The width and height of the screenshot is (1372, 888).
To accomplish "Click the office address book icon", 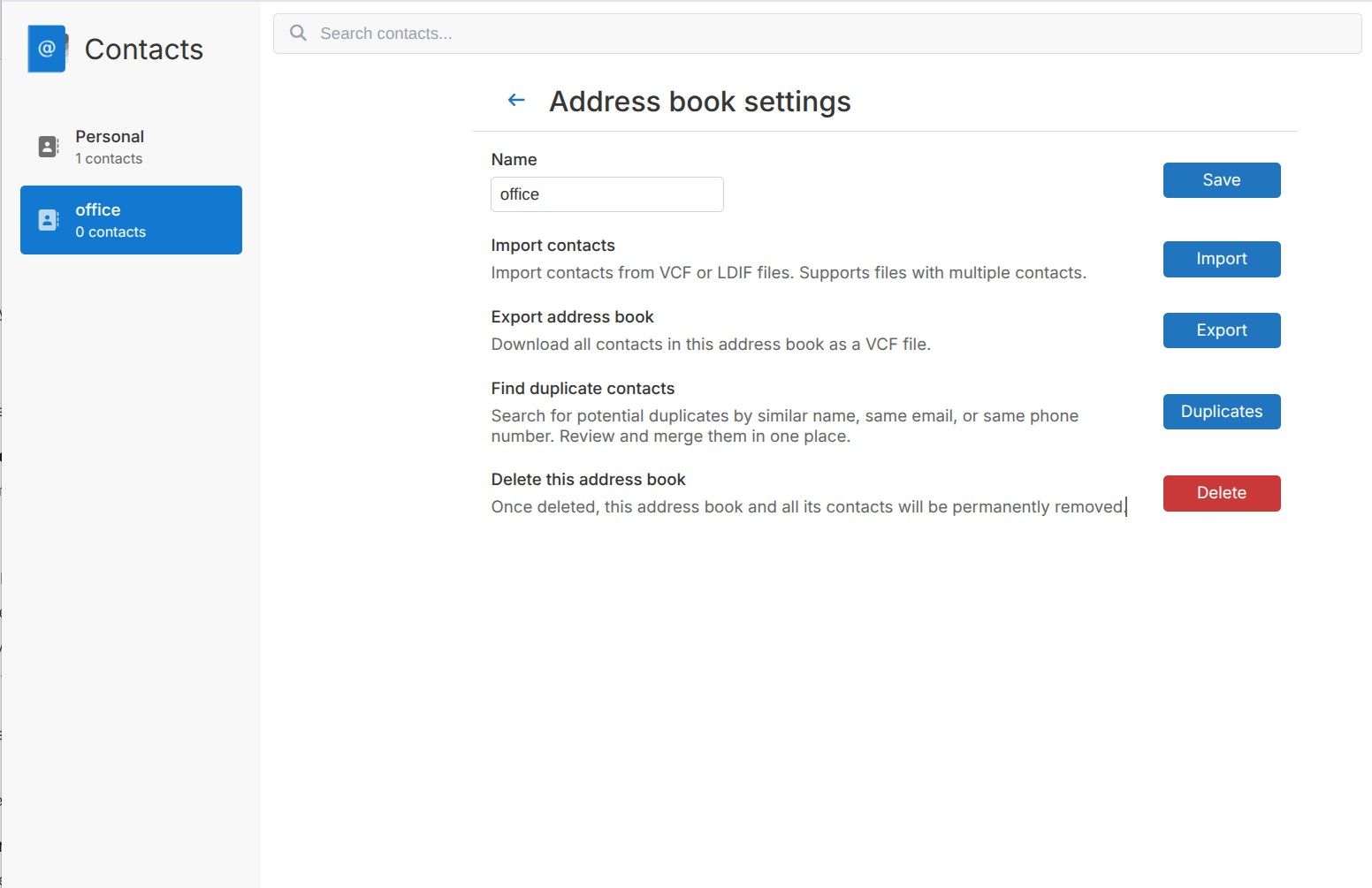I will point(49,220).
